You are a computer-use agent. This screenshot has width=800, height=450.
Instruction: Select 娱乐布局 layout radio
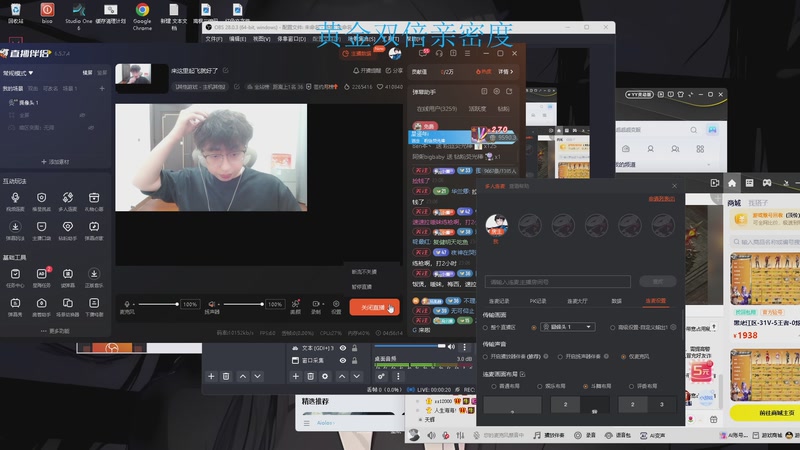(x=540, y=386)
